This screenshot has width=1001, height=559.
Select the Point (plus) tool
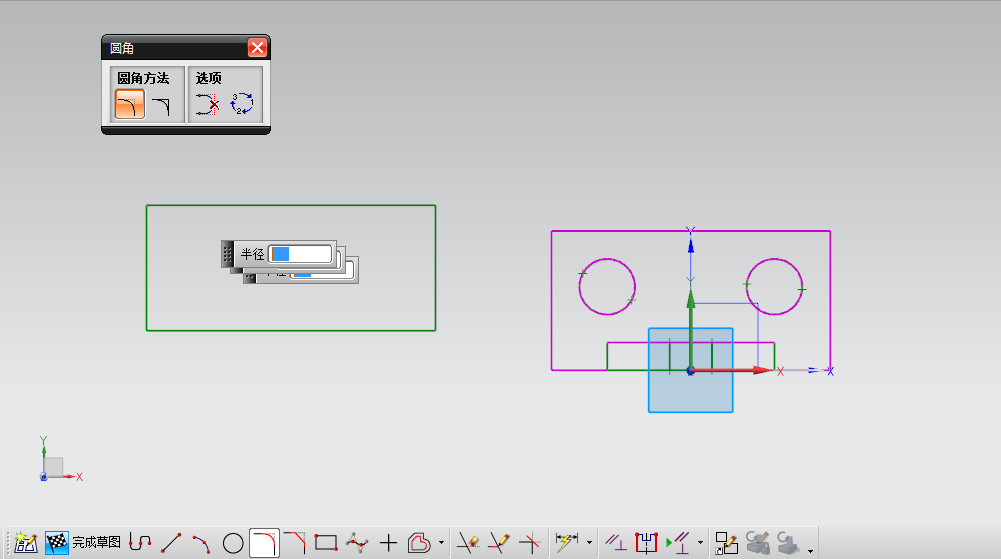(x=388, y=543)
